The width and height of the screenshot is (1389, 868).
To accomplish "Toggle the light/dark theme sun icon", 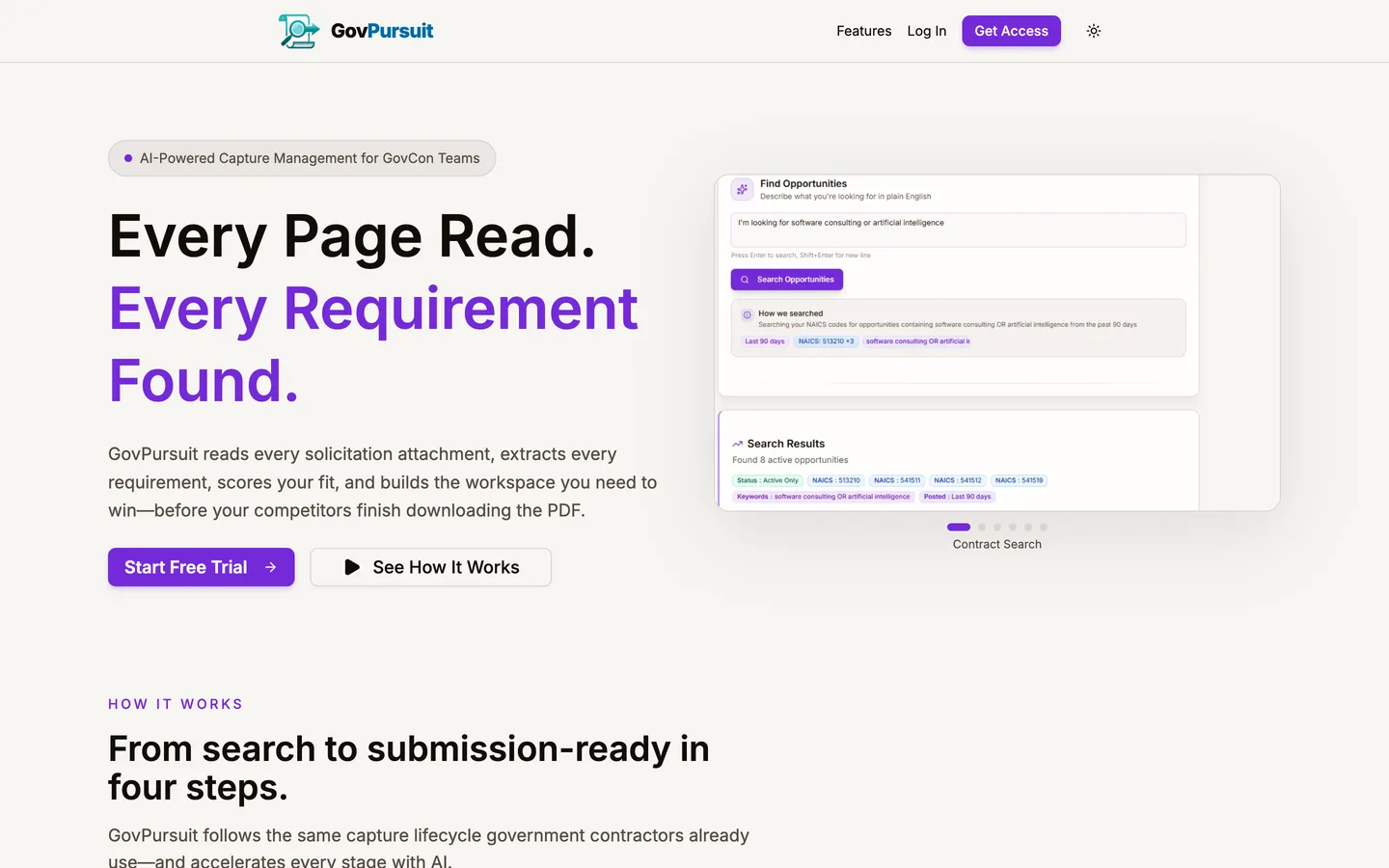I will 1094,31.
